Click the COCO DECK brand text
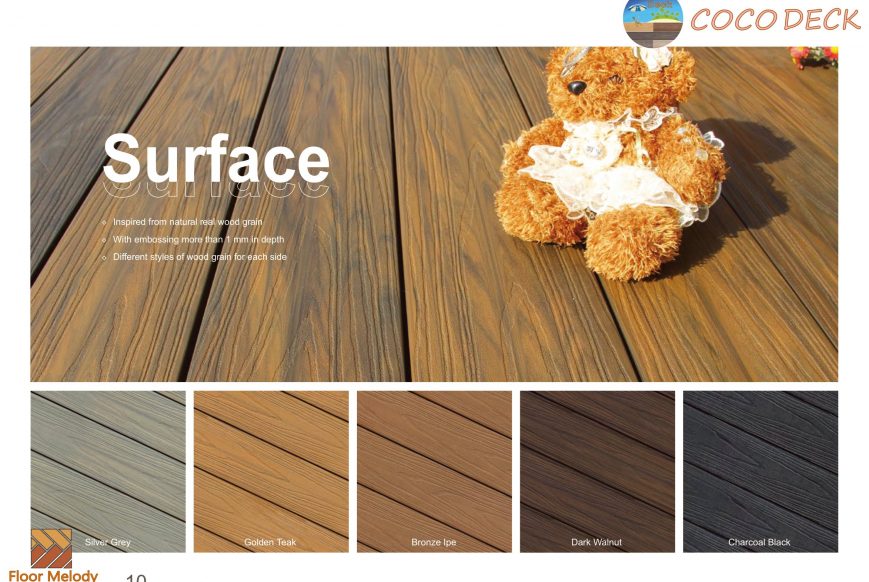The height and width of the screenshot is (582, 869). click(775, 20)
